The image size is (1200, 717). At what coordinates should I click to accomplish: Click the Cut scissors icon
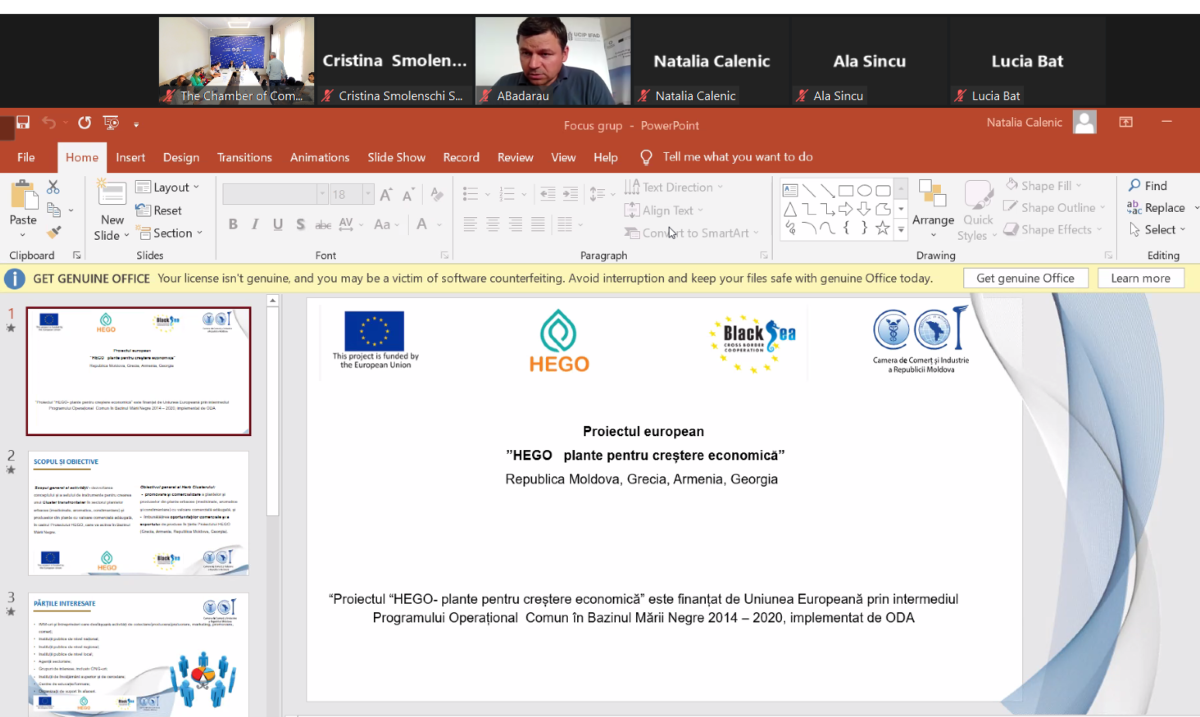point(53,187)
